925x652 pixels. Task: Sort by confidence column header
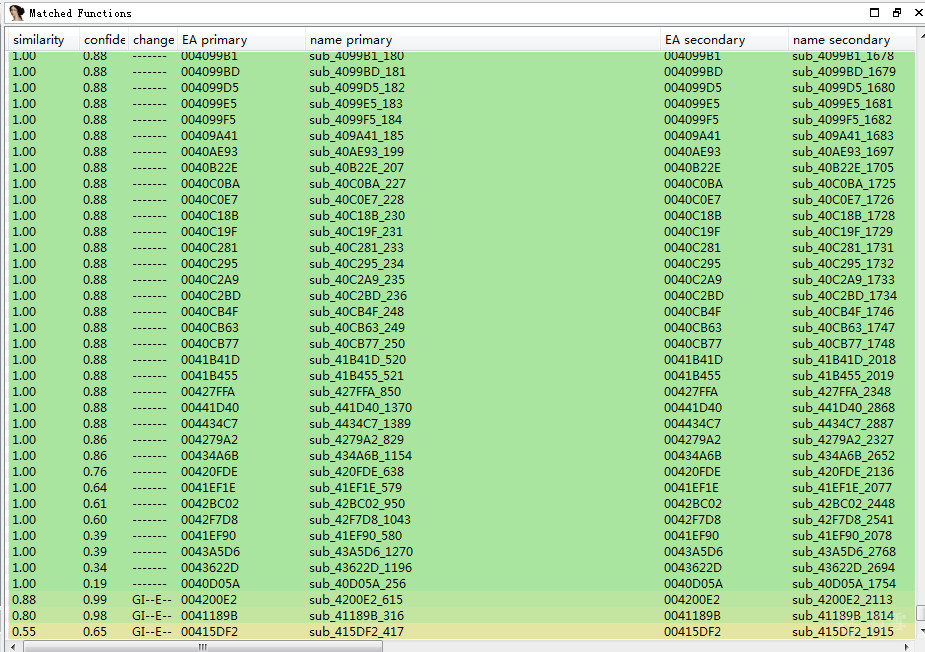pyautogui.click(x=104, y=40)
